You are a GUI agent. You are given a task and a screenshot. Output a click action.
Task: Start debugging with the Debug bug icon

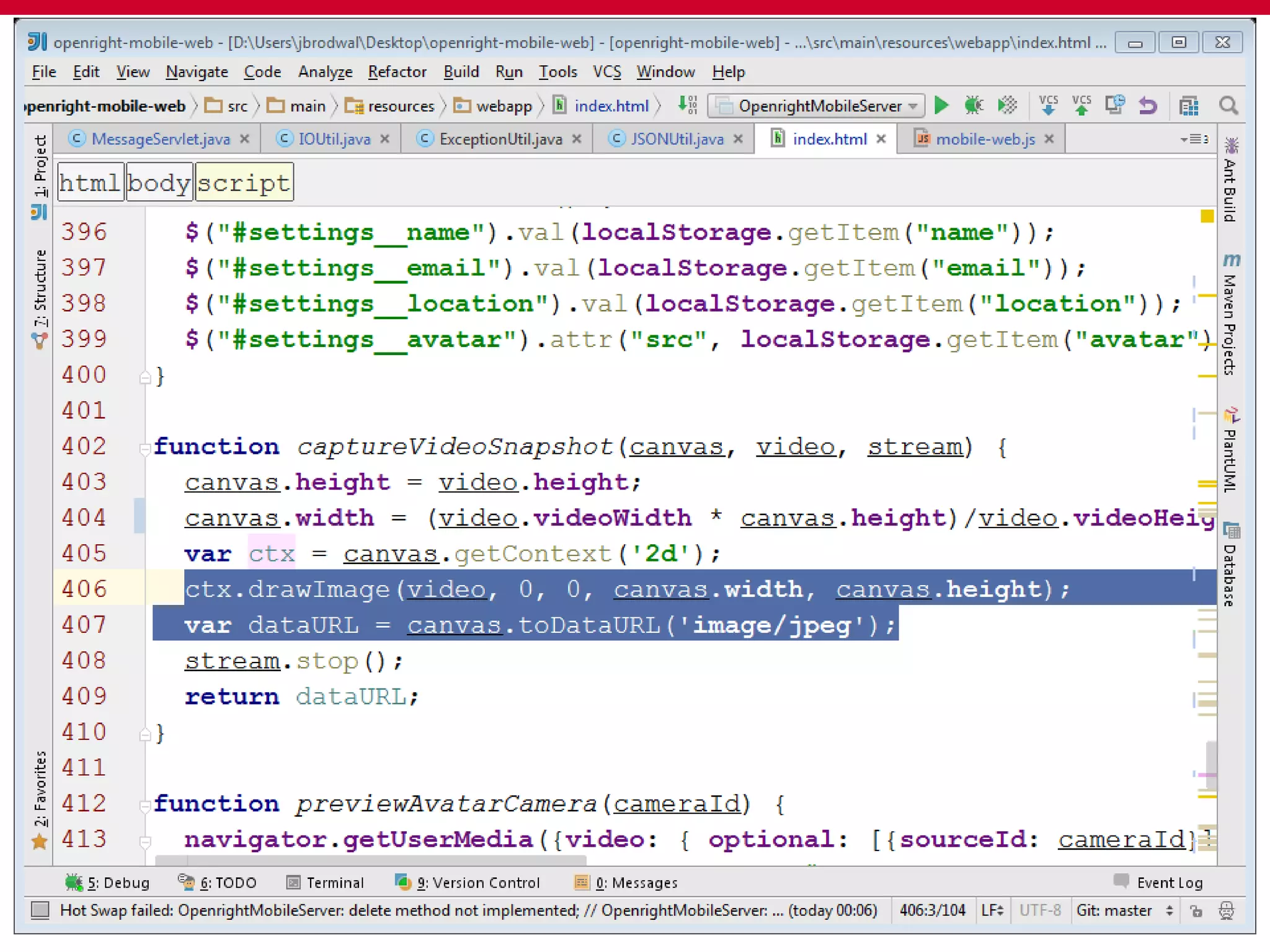(974, 105)
